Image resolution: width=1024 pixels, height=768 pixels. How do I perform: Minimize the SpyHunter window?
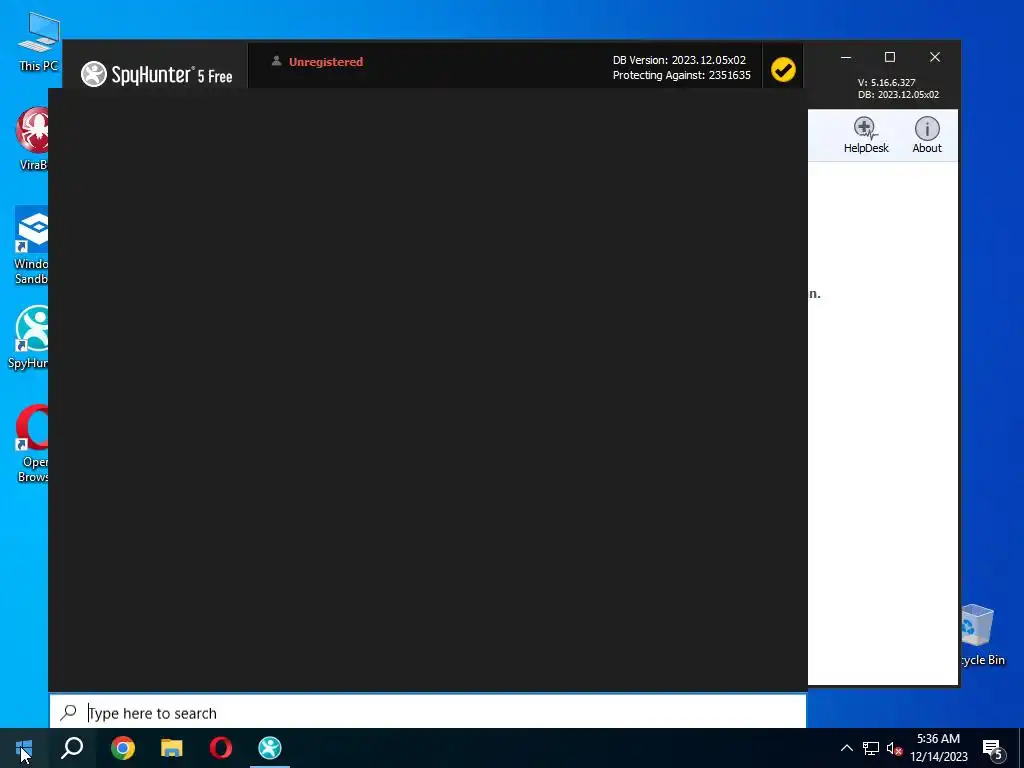click(846, 57)
